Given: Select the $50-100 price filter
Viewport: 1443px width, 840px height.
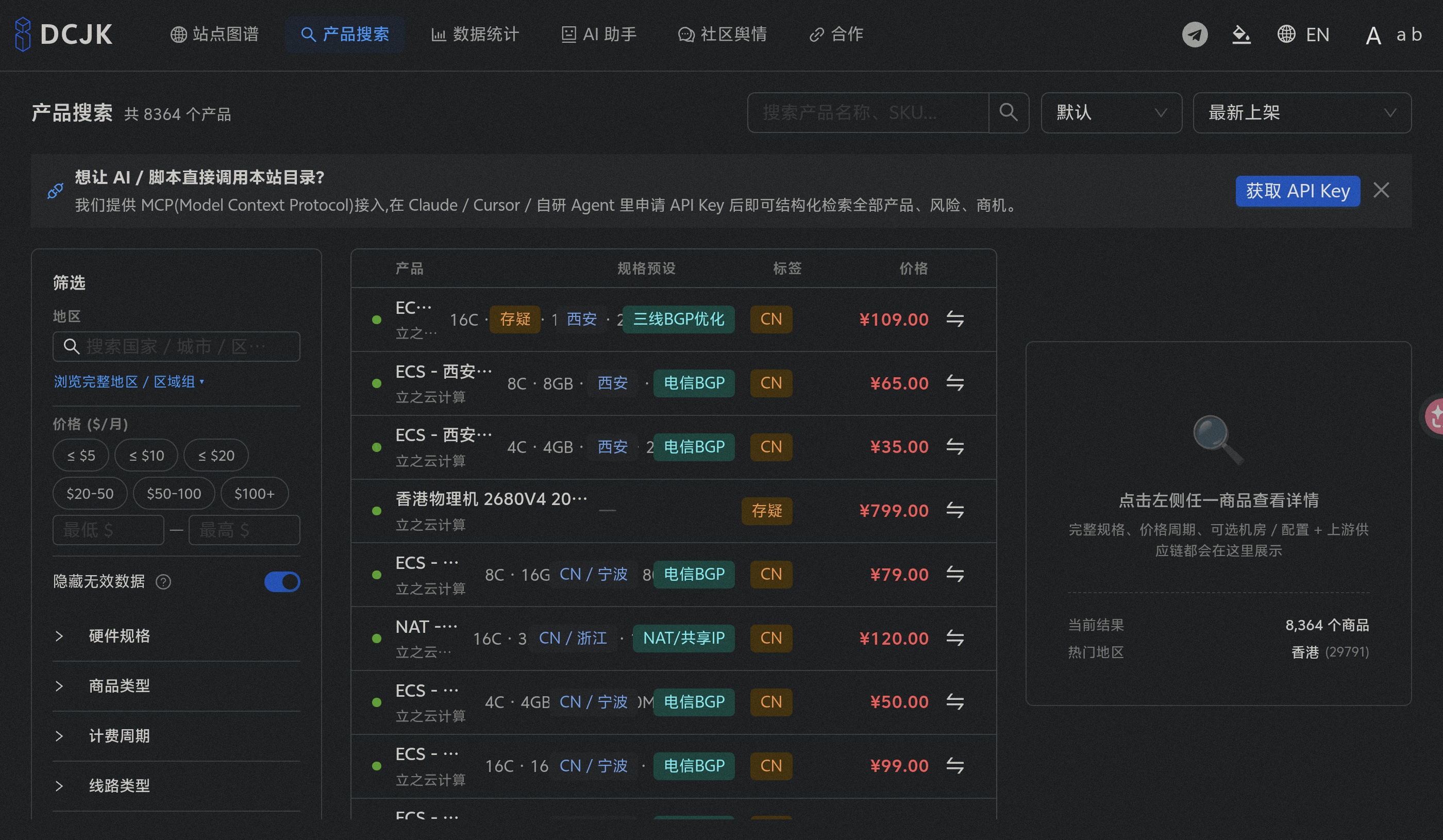Looking at the screenshot, I should 174,494.
